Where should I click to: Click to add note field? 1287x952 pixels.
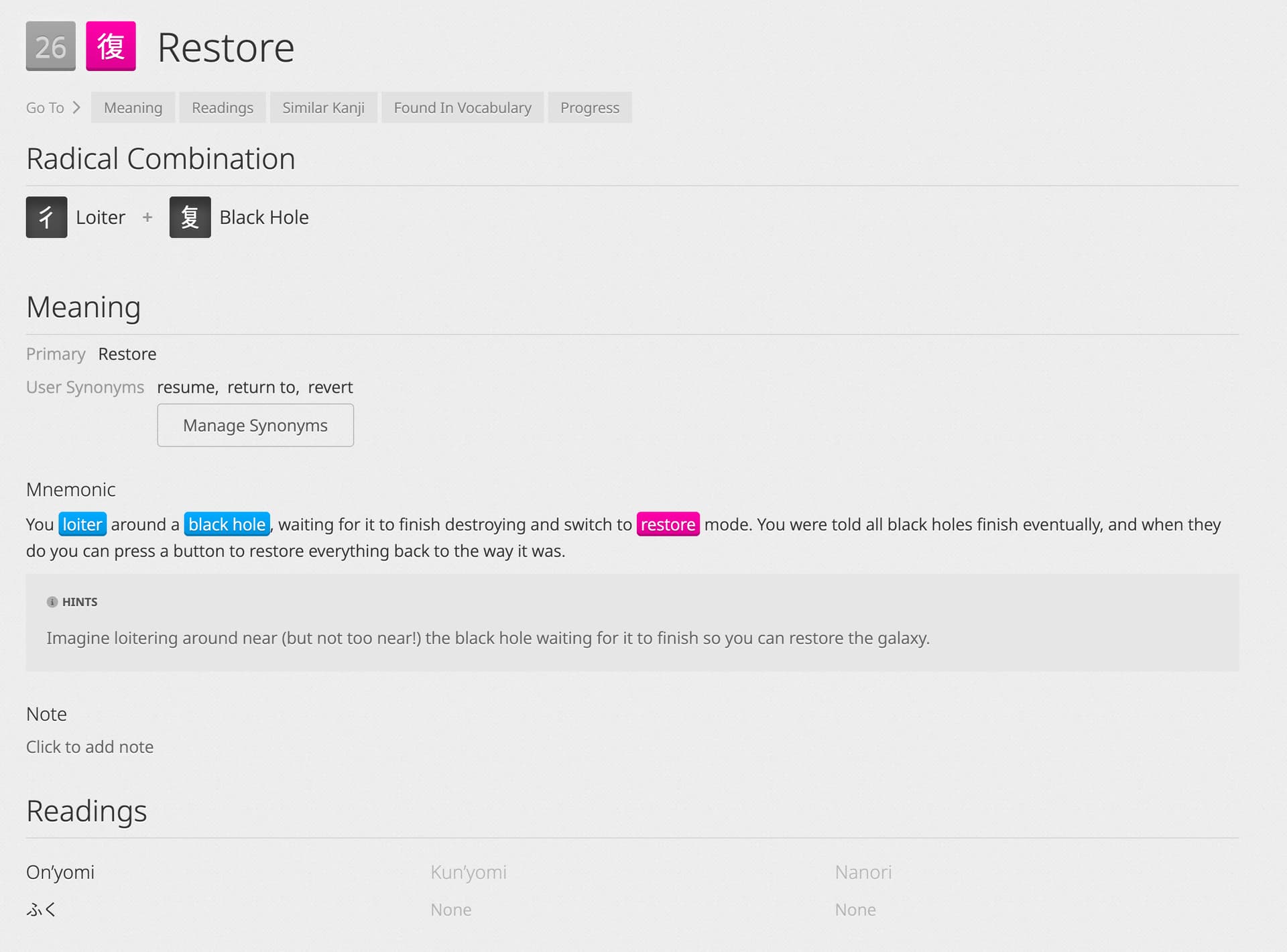coord(90,747)
